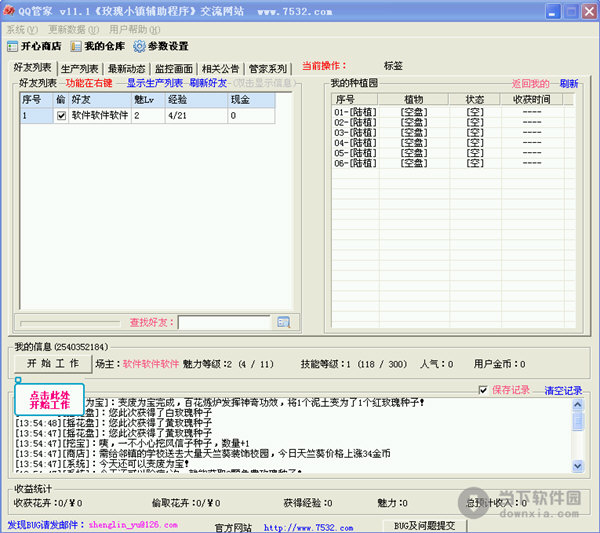
Task: Toggle the steal checkbox for 软件软件软件
Action: (x=61, y=116)
